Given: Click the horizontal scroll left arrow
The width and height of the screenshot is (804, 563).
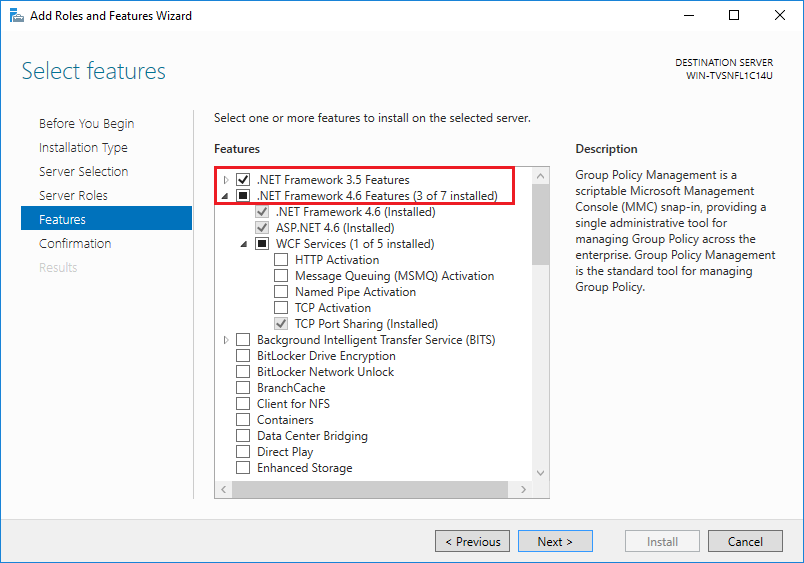Looking at the screenshot, I should click(224, 490).
